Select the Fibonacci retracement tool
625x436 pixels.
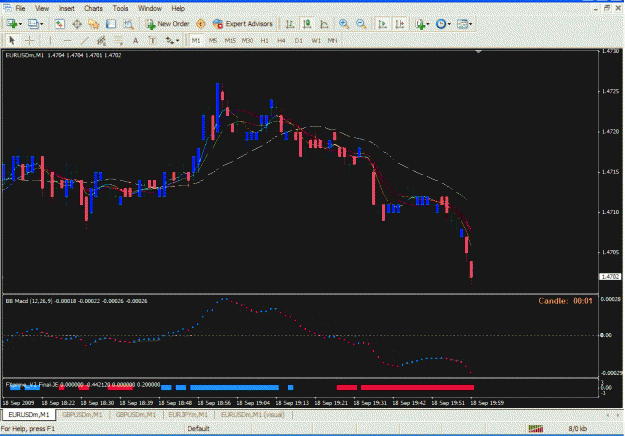click(118, 40)
